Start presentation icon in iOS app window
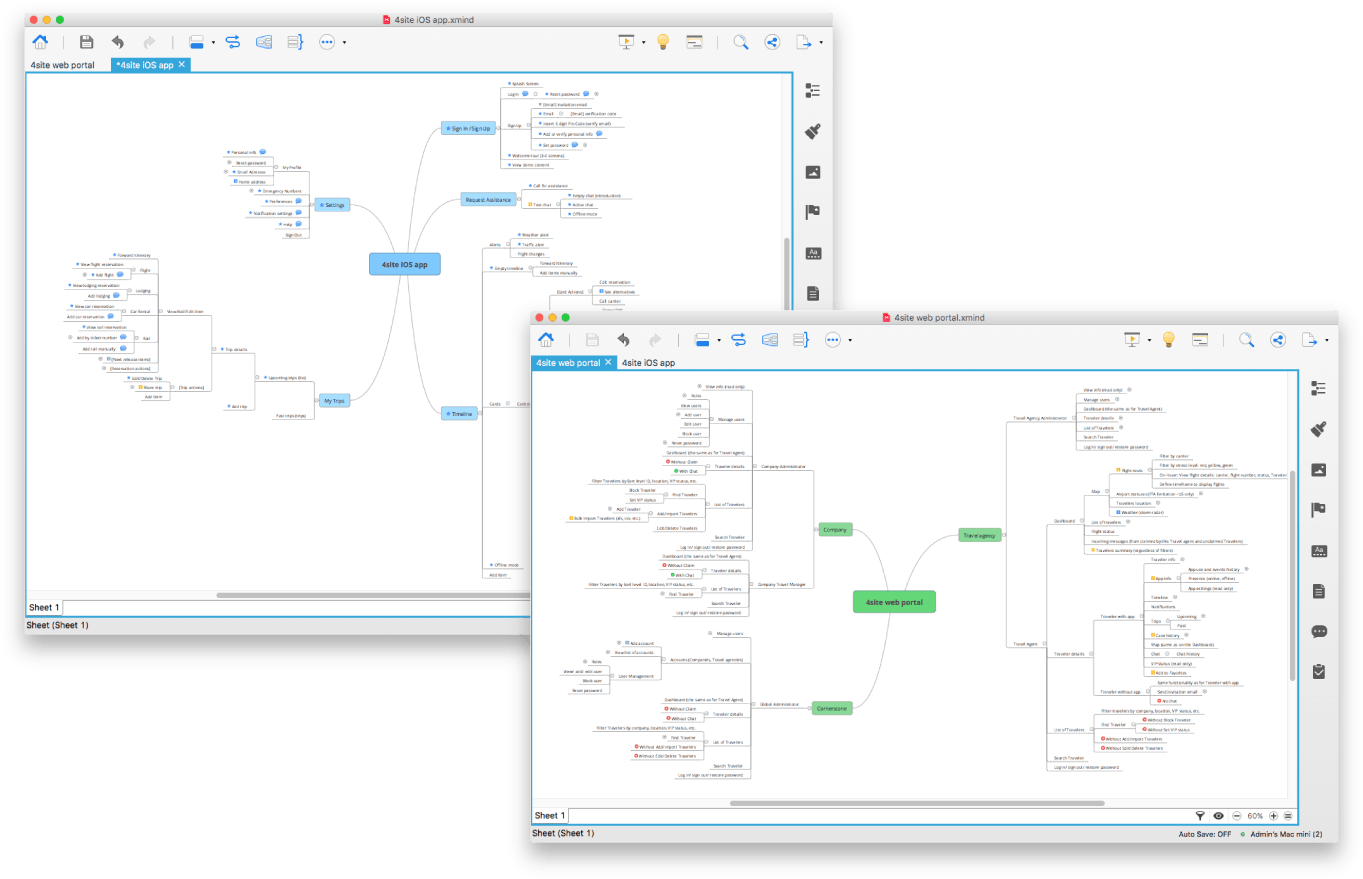Viewport: 1363px width, 879px height. coord(627,42)
